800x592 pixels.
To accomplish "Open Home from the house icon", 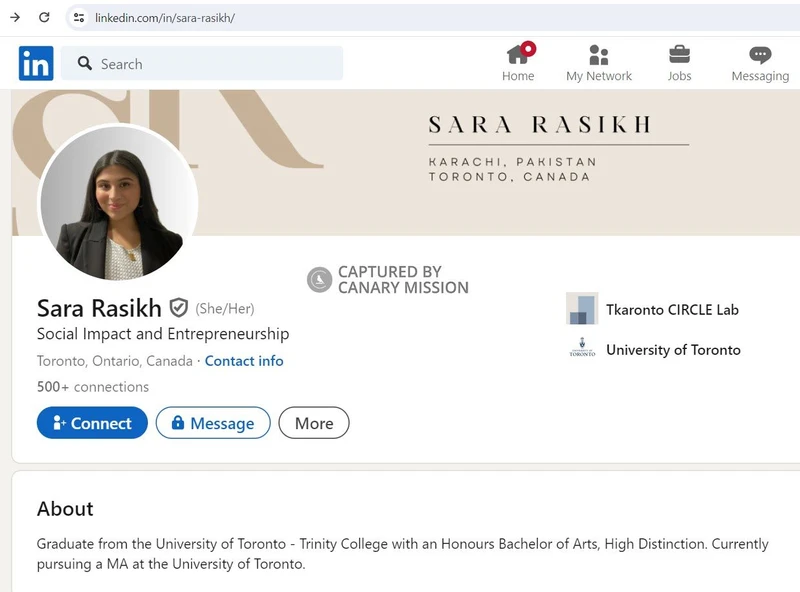I will (517, 54).
